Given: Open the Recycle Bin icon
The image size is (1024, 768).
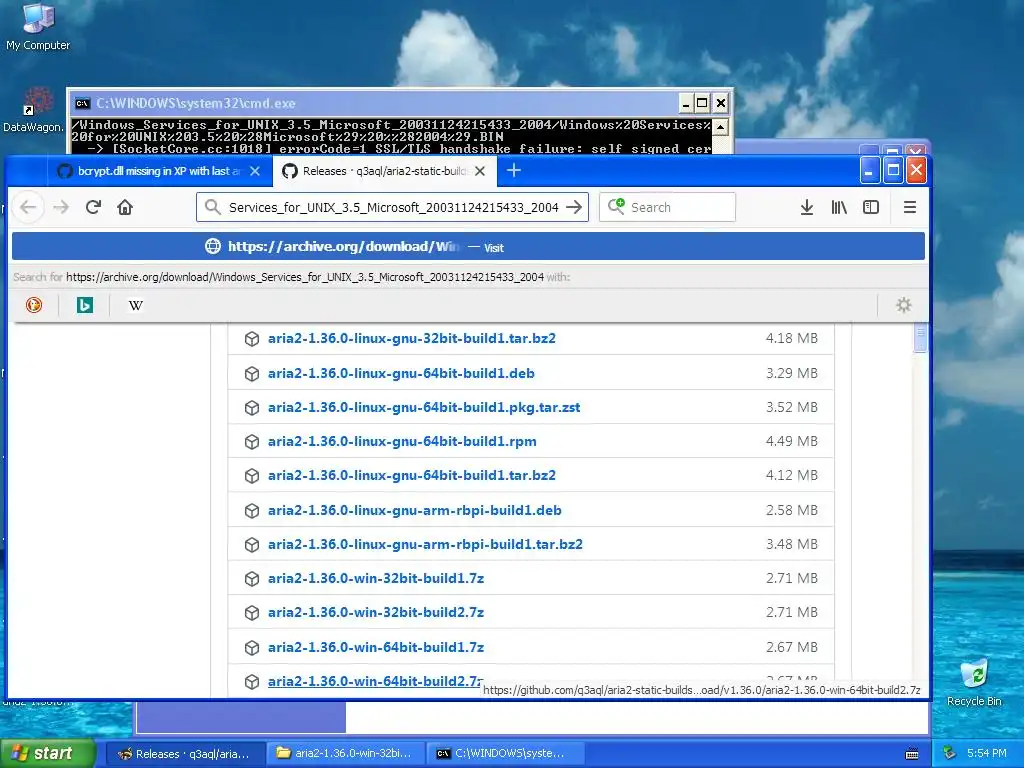Looking at the screenshot, I should coord(974,683).
